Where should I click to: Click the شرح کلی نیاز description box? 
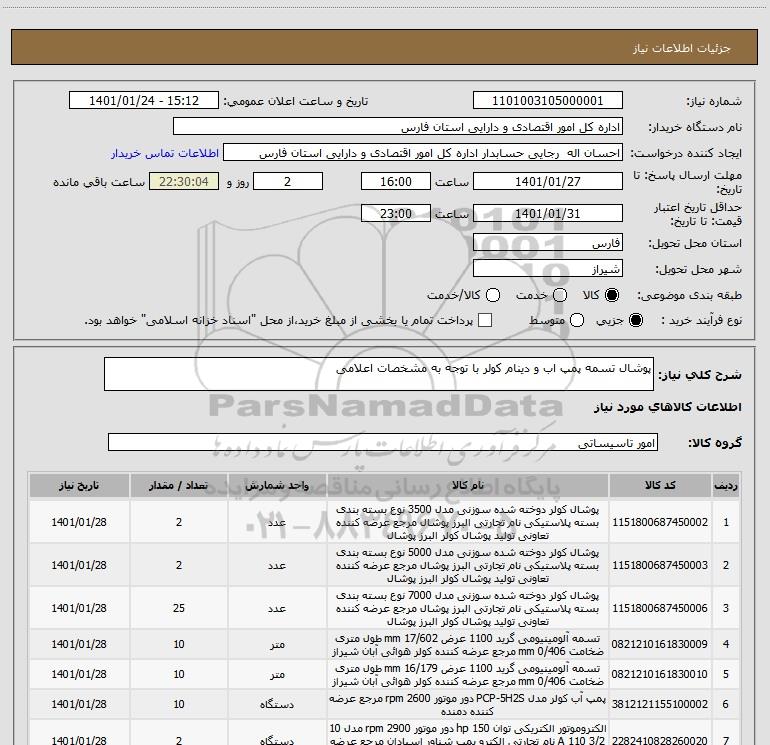(379, 374)
